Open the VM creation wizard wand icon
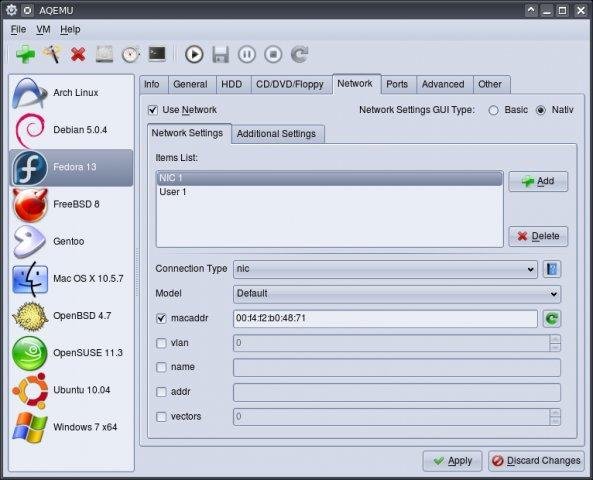 (x=52, y=54)
